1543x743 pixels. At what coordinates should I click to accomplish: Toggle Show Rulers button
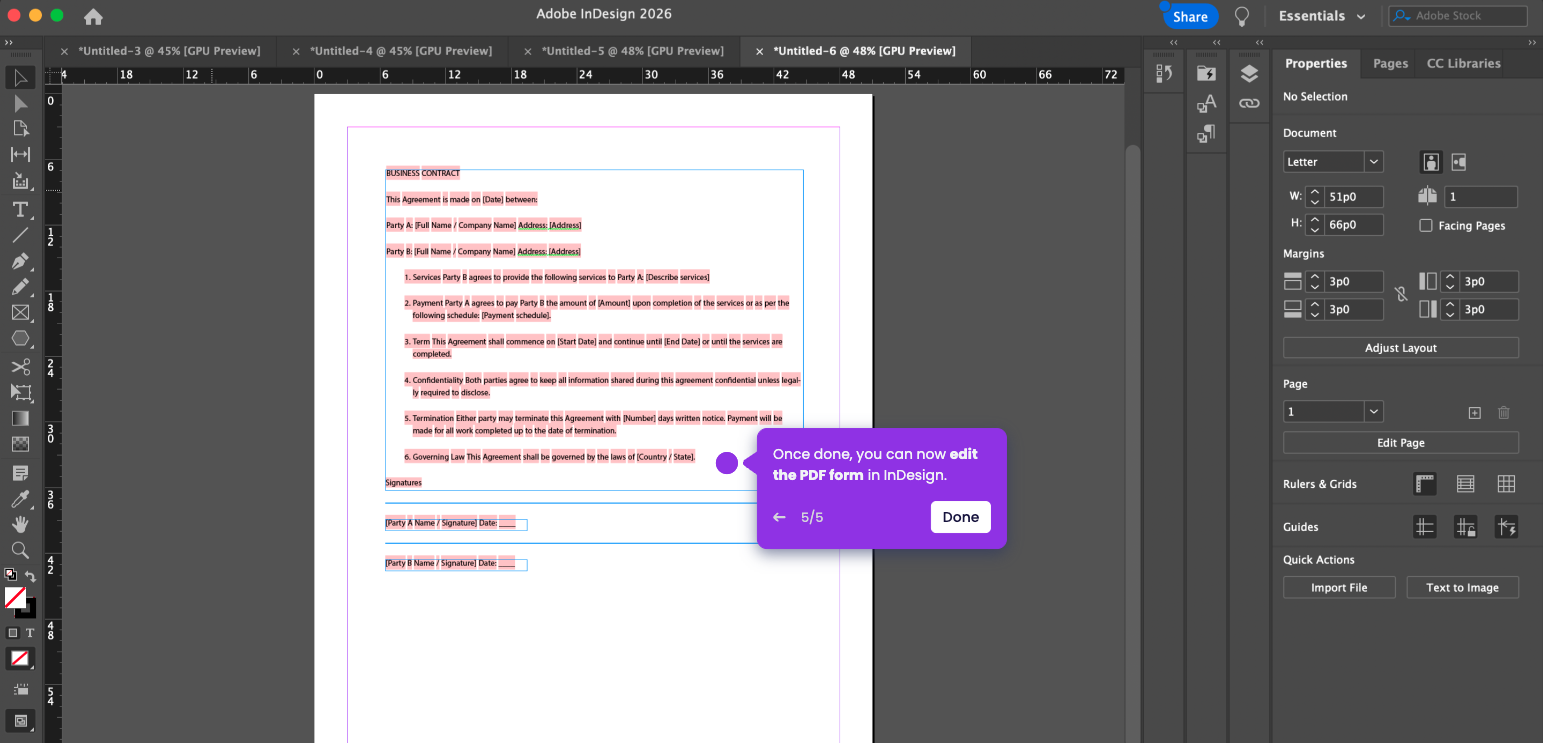(1425, 484)
